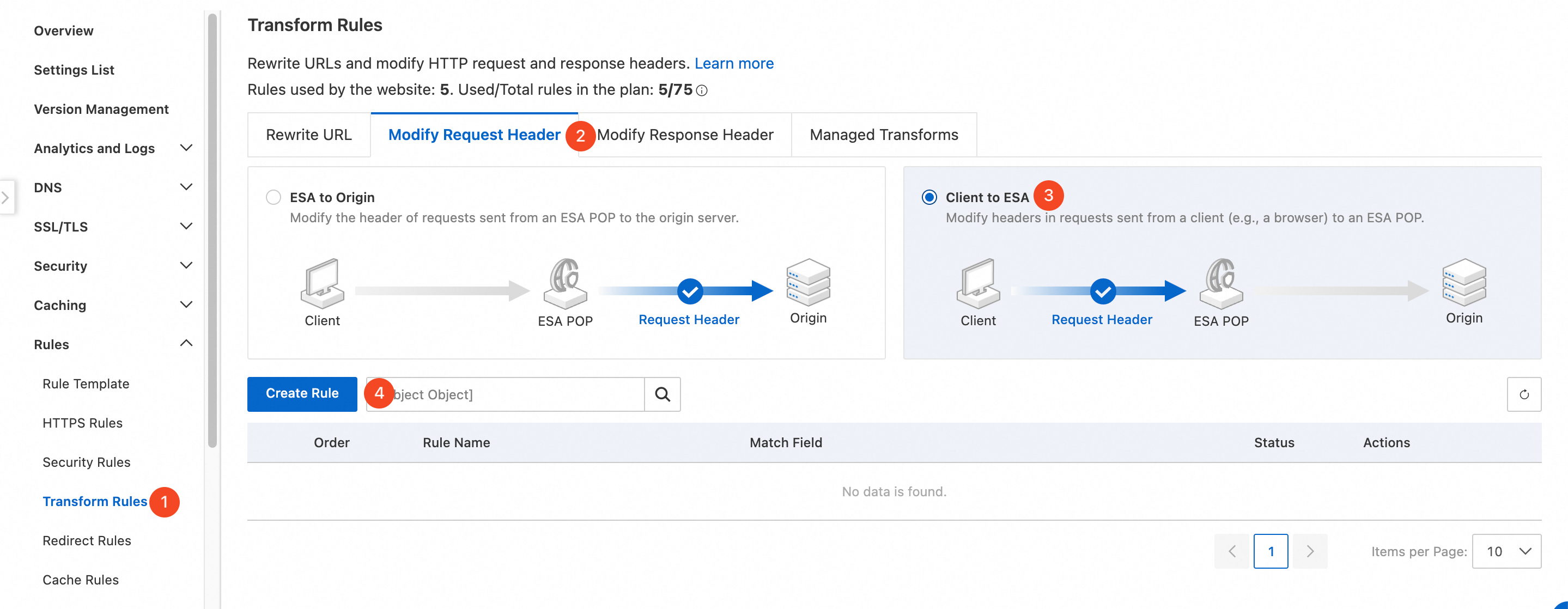Open Overview in the sidebar
Viewport: 1568px width, 609px height.
(64, 31)
